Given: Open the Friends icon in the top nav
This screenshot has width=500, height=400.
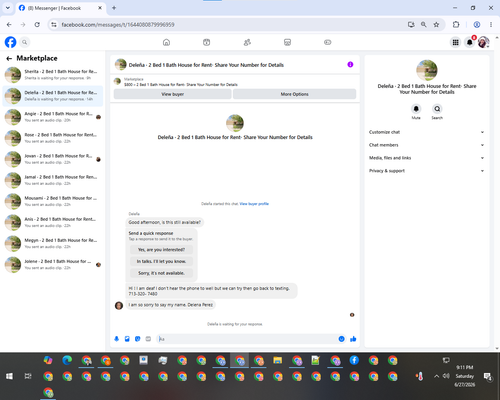Looking at the screenshot, I should click(247, 42).
